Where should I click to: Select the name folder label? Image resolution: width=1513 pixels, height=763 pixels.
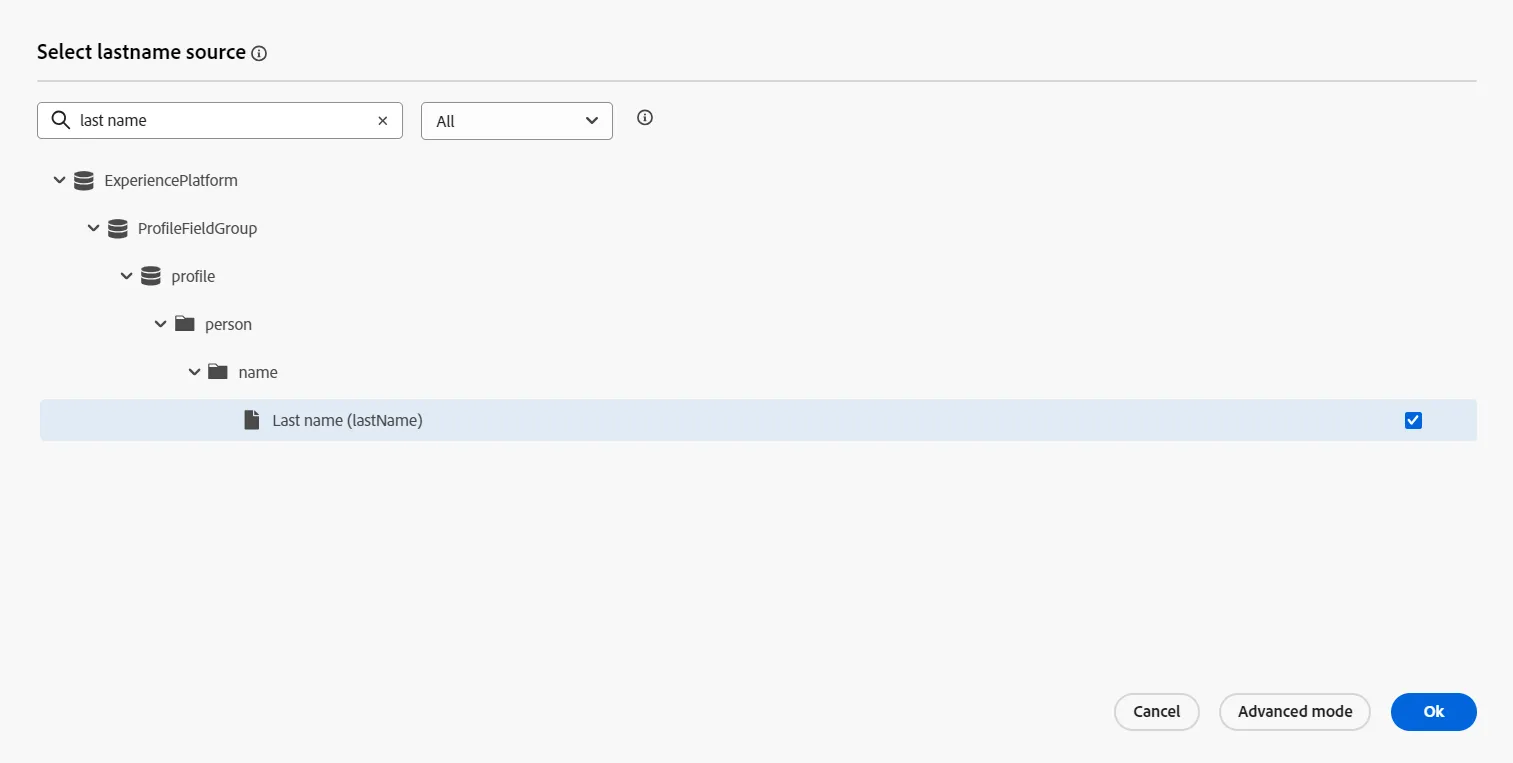[x=258, y=372]
